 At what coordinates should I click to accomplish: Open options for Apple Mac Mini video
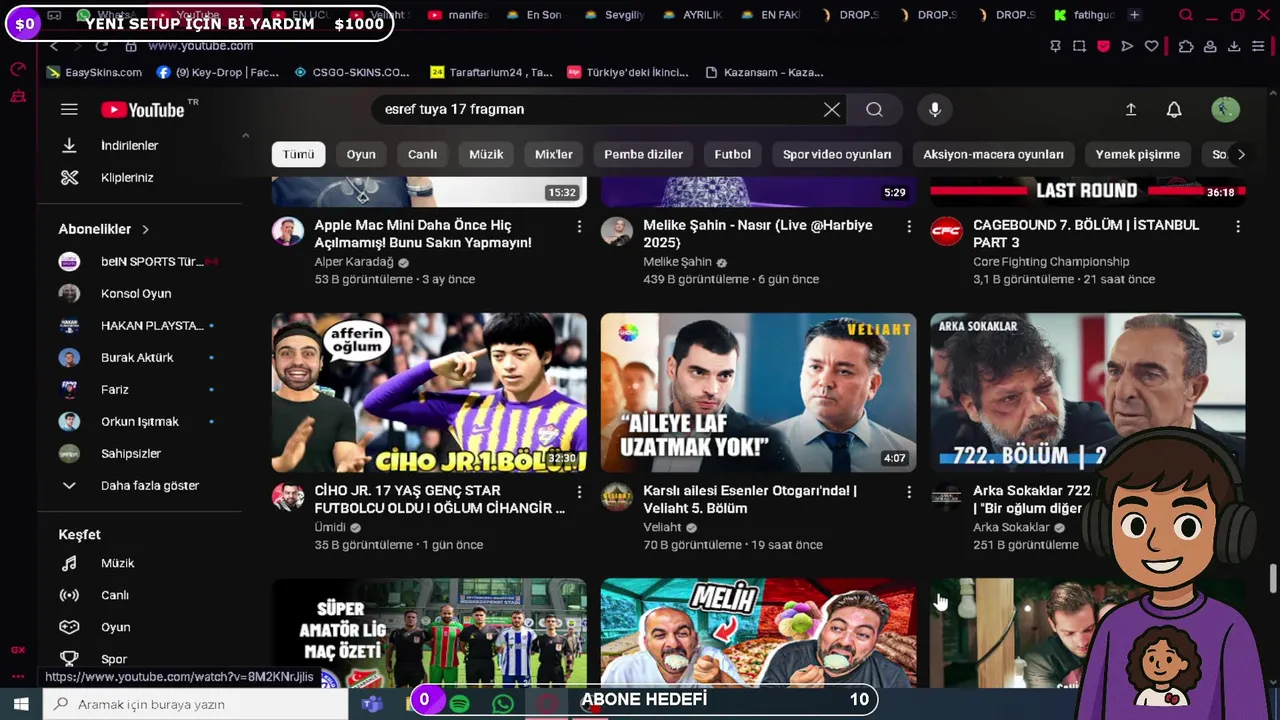pos(579,227)
